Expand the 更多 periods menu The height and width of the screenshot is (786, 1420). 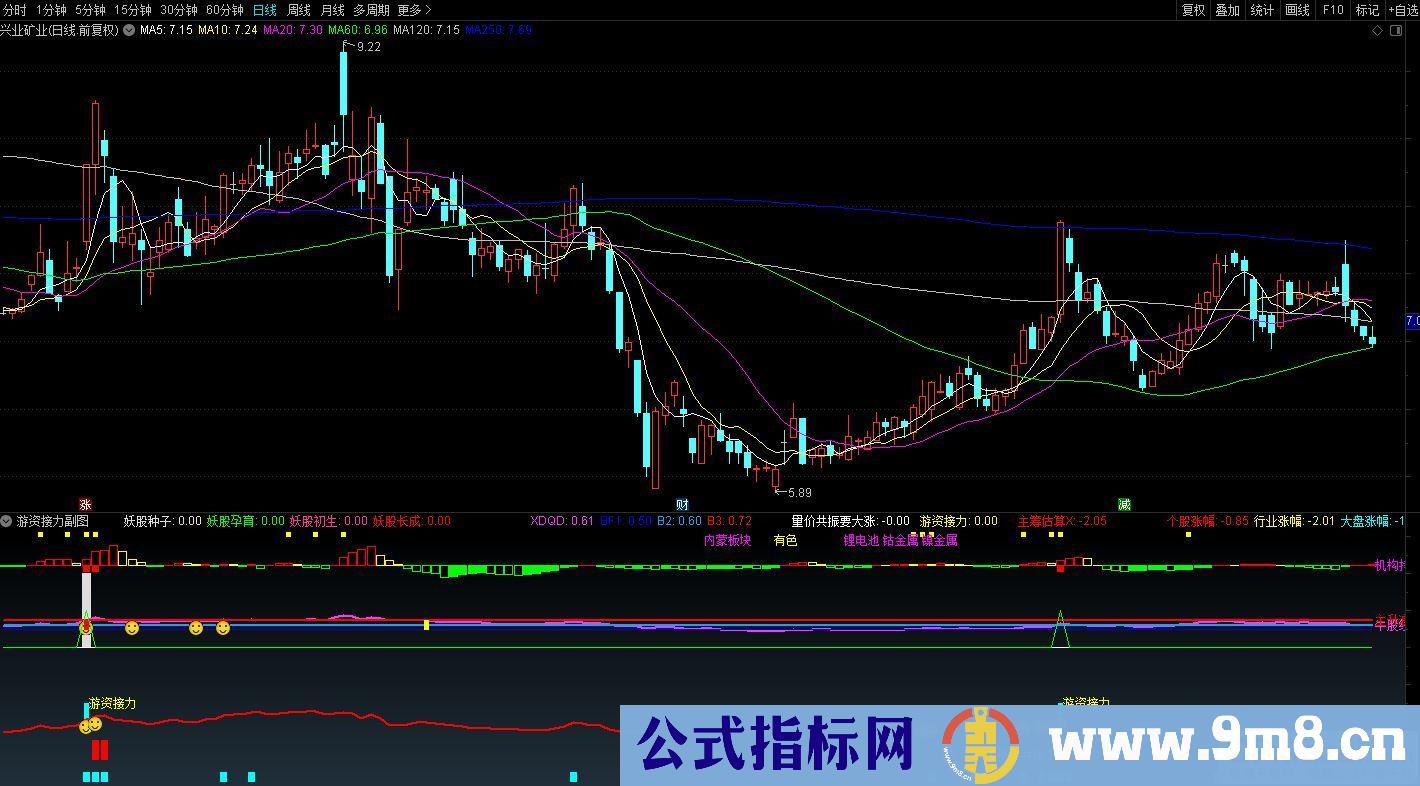coord(414,10)
